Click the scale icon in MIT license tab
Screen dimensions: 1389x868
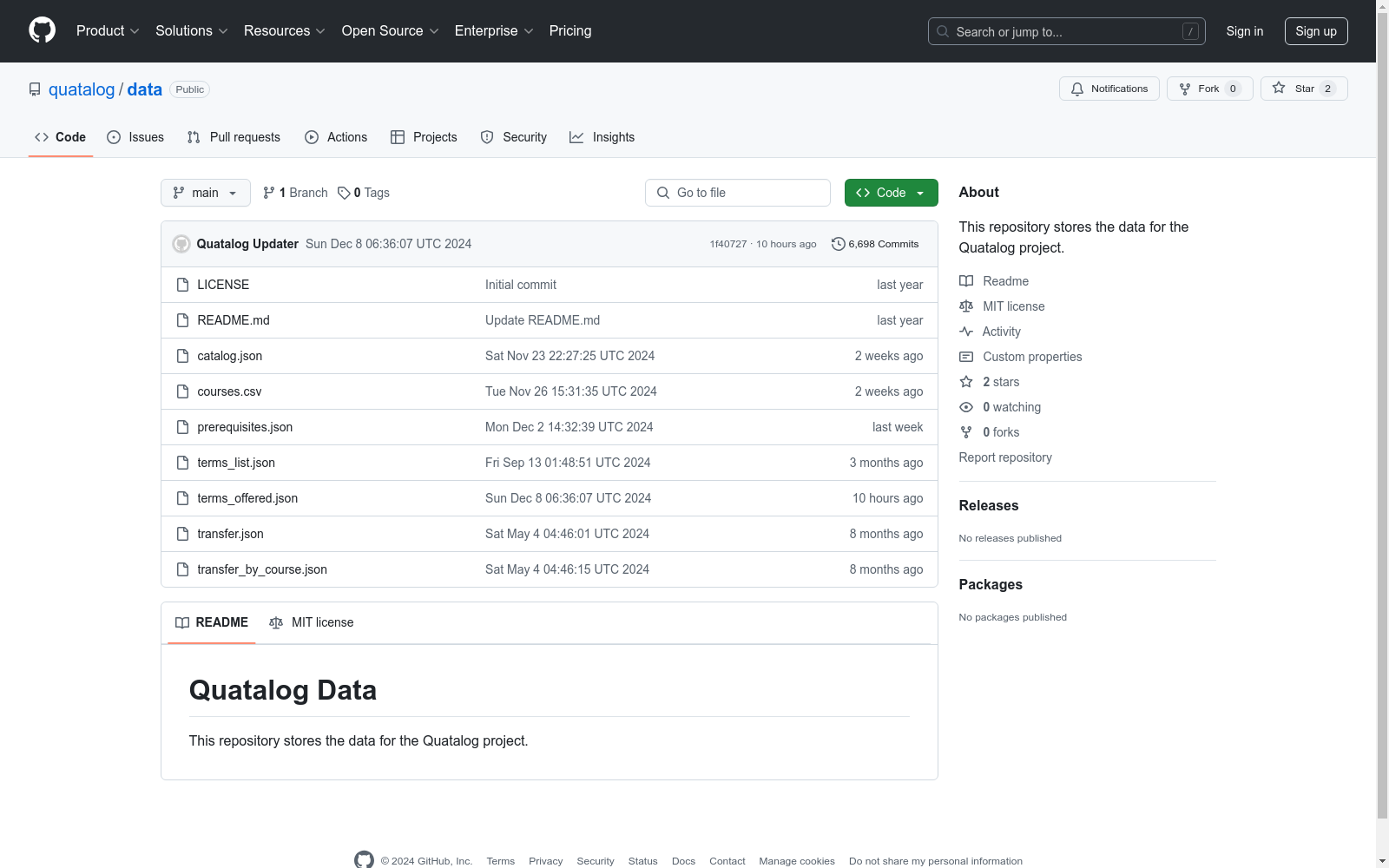click(x=276, y=622)
